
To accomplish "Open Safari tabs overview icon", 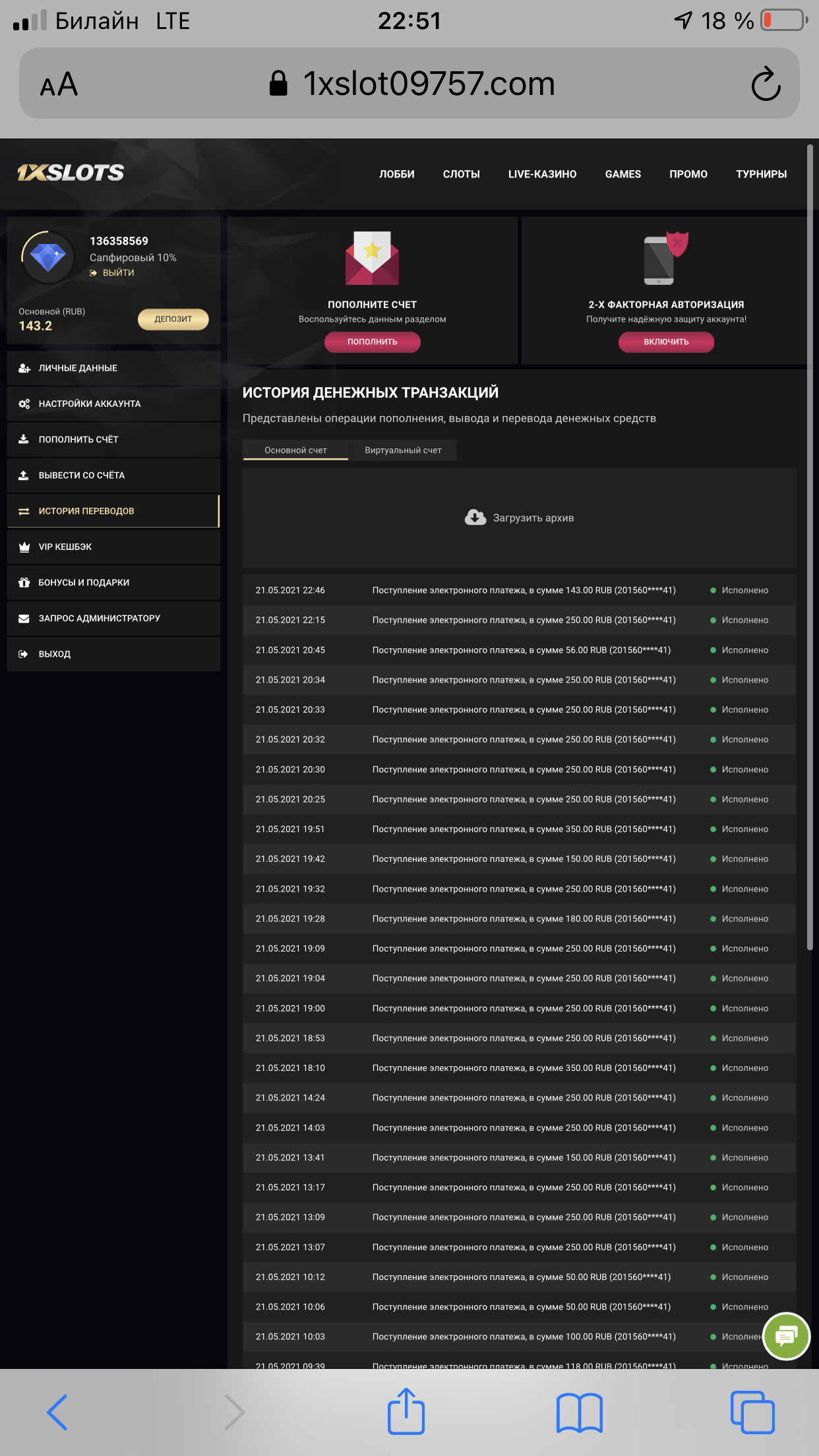I will (x=752, y=1412).
